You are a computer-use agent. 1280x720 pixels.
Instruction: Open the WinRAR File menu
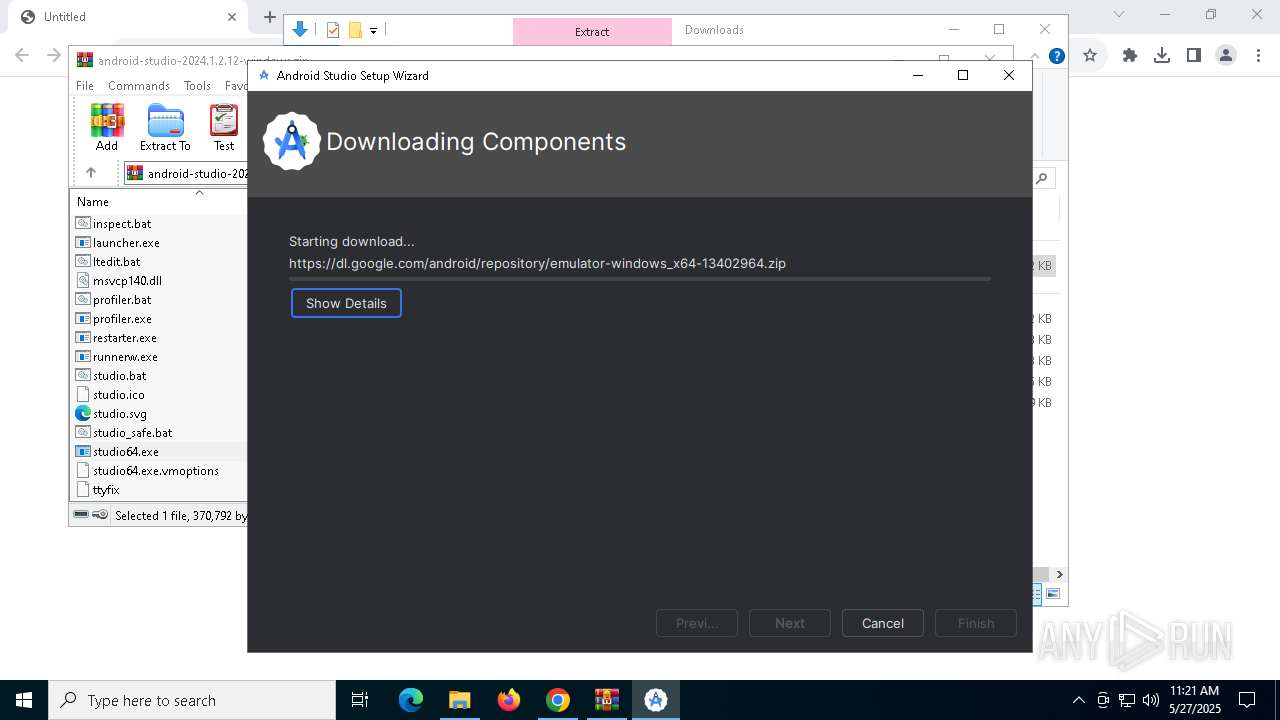[x=85, y=86]
